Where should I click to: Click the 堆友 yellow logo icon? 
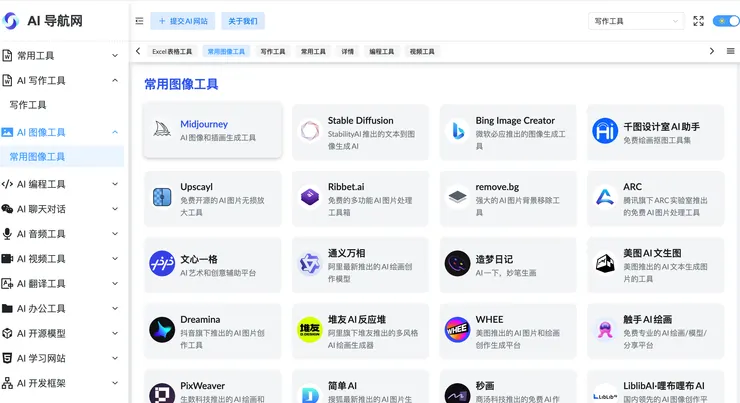tap(310, 329)
